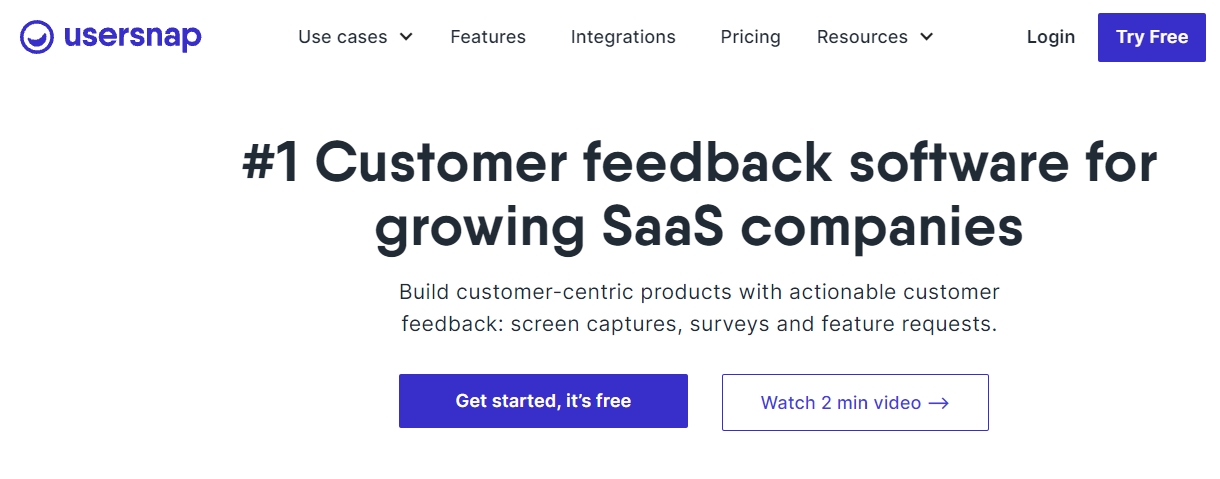Viewport: 1220px width, 479px height.
Task: Click the right arrow icon in video button
Action: [x=938, y=403]
